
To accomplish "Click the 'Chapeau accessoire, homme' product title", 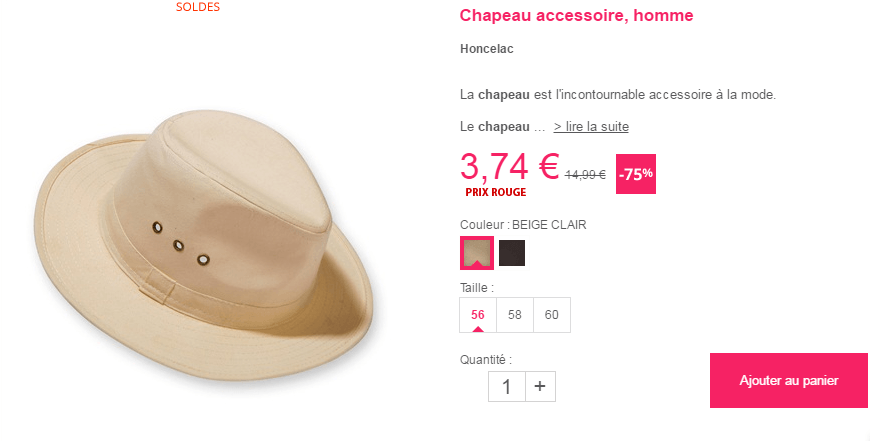I will (576, 16).
